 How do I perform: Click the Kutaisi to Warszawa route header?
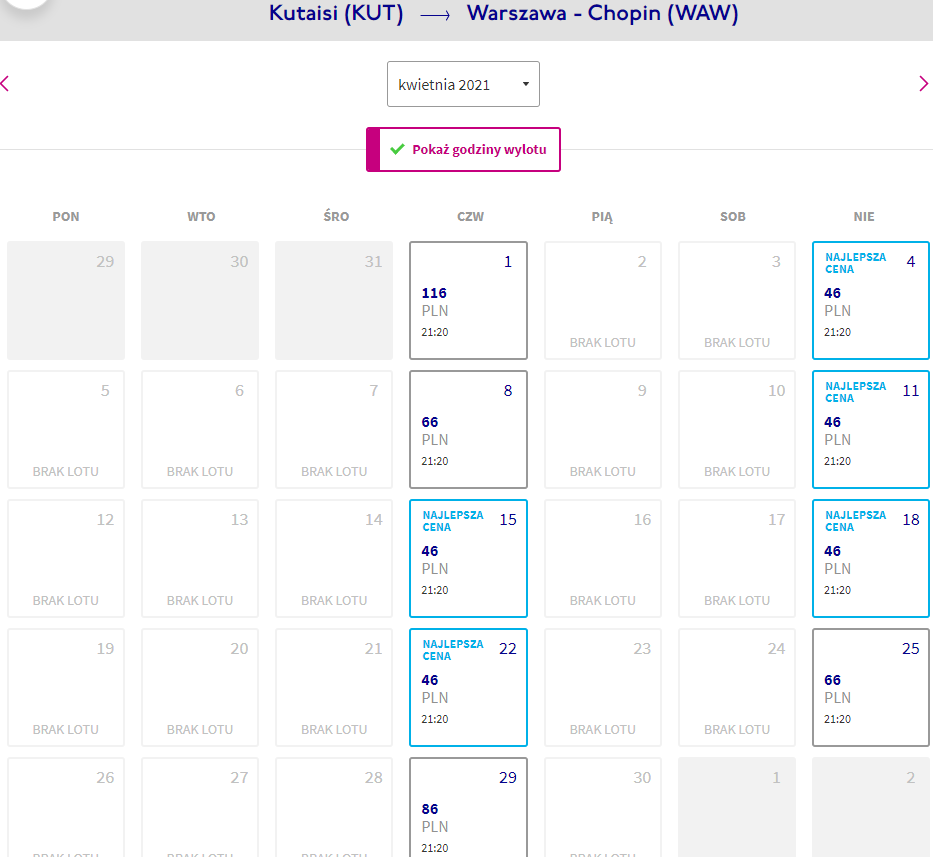[503, 13]
